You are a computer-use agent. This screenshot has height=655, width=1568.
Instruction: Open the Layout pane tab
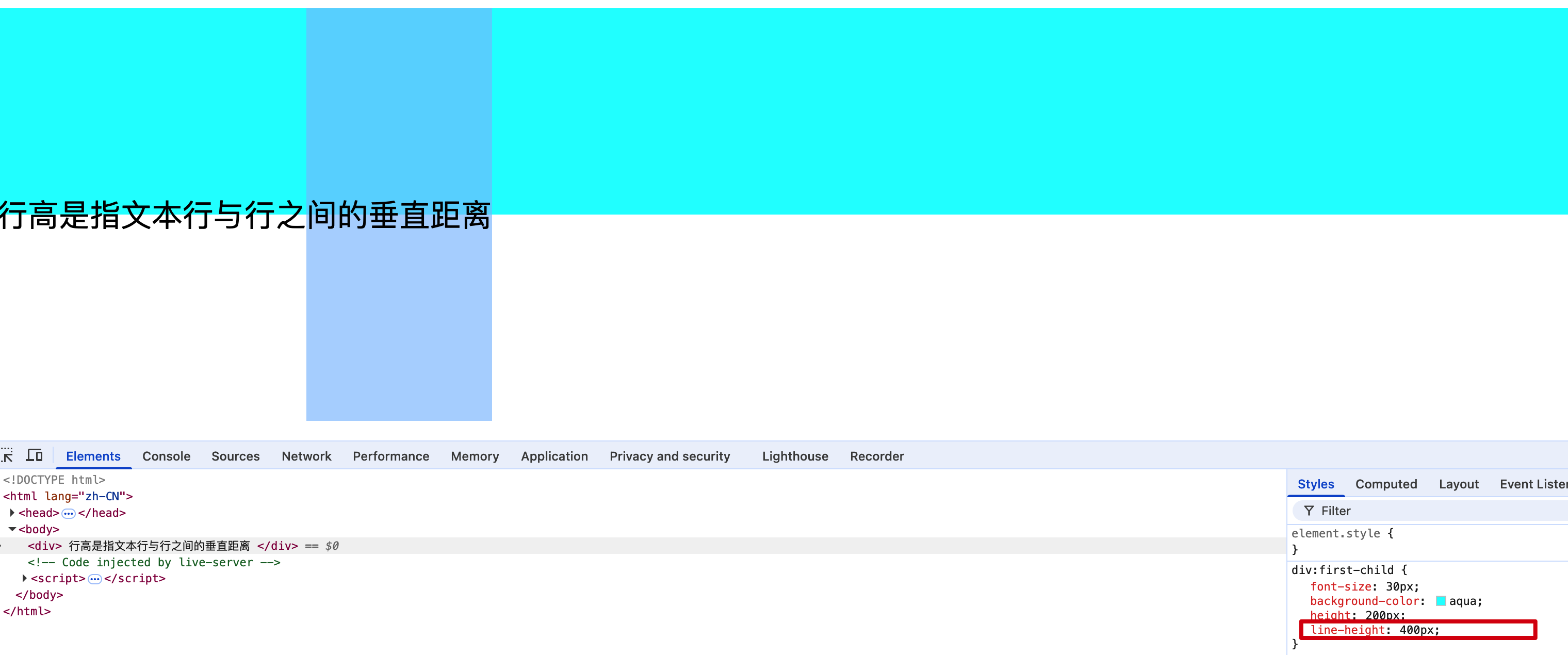(1459, 484)
